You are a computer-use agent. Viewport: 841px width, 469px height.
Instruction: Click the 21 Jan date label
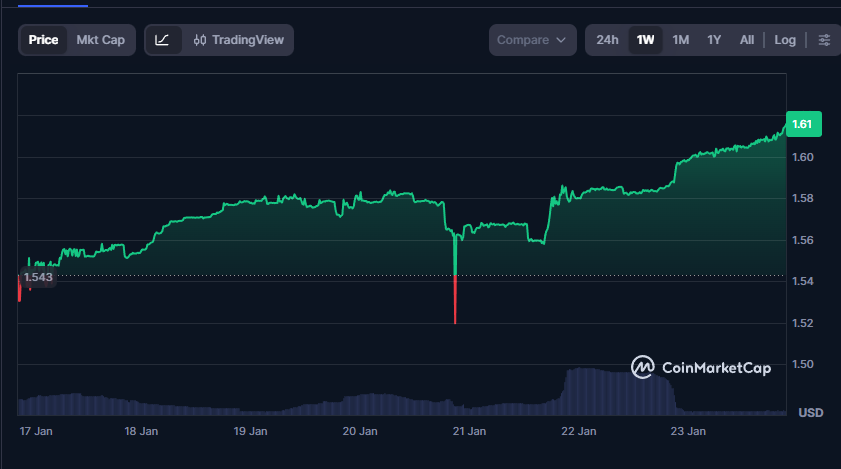point(469,431)
